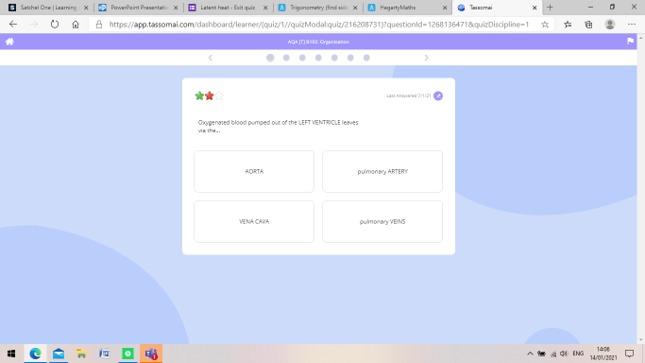This screenshot has width=645, height=363.
Task: Refresh the page in the browser
Action: [x=55, y=24]
